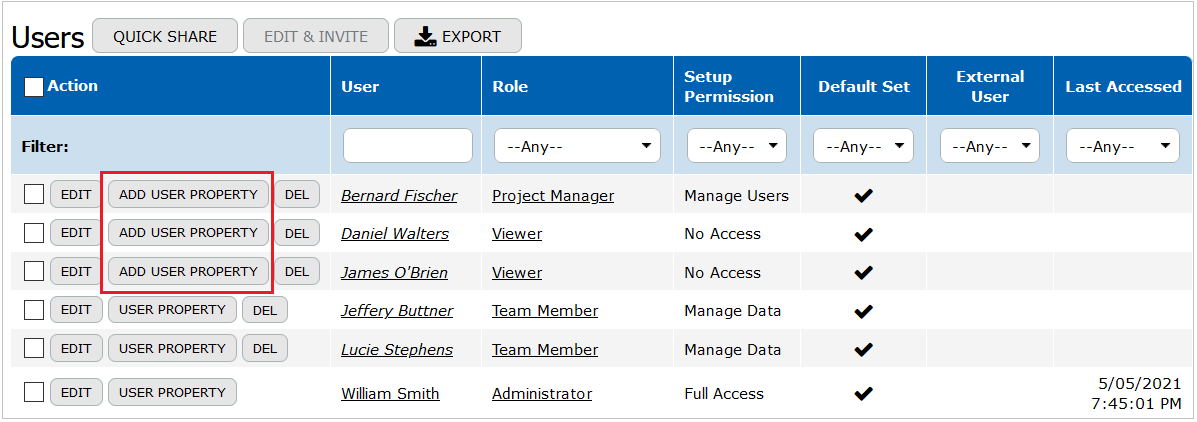Screen dimensions: 1197x422
Task: Click the Export download icon
Action: coord(425,37)
